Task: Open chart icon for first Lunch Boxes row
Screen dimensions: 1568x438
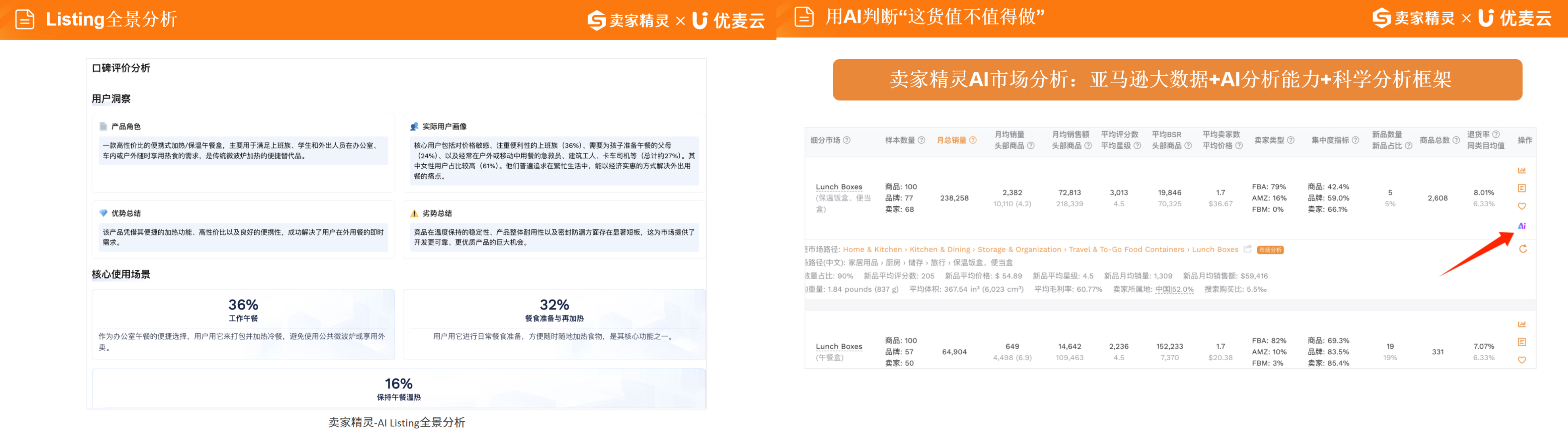Action: 1521,170
